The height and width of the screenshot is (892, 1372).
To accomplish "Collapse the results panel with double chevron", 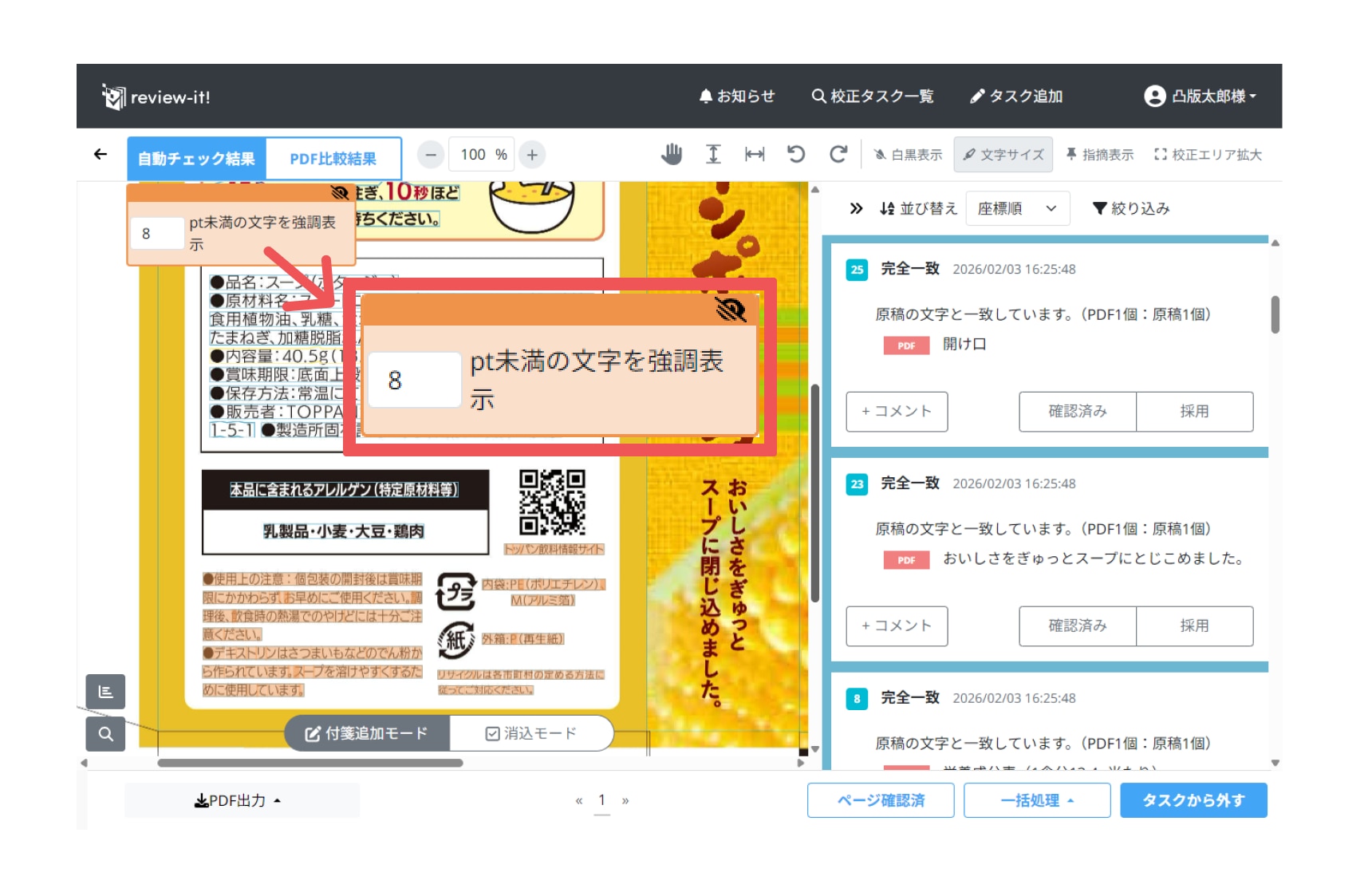I will coord(856,209).
